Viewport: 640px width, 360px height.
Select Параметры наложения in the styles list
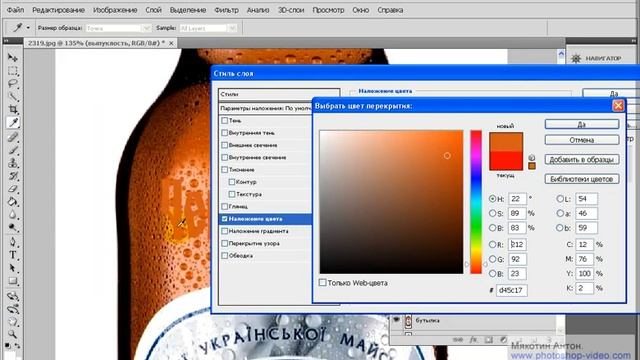(265, 108)
